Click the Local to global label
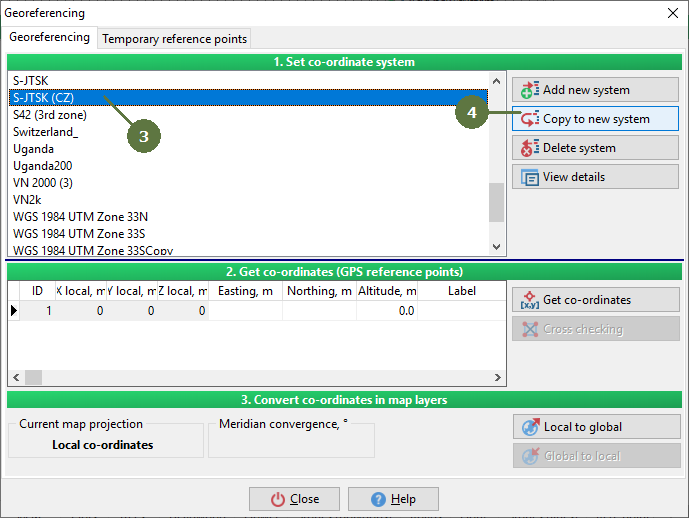Viewport: 689px width, 518px height. 583,427
